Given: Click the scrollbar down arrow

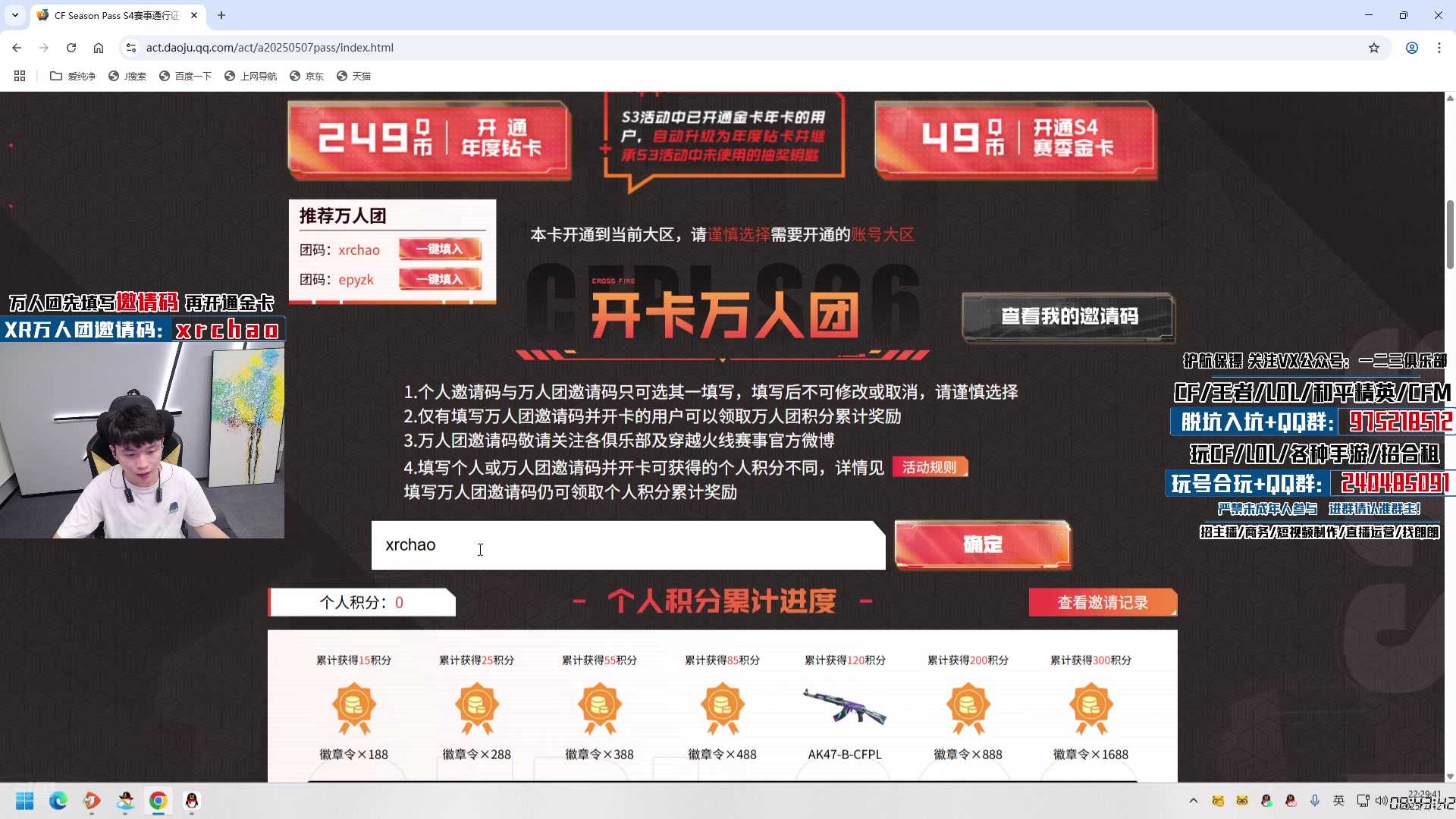Looking at the screenshot, I should (x=1450, y=777).
